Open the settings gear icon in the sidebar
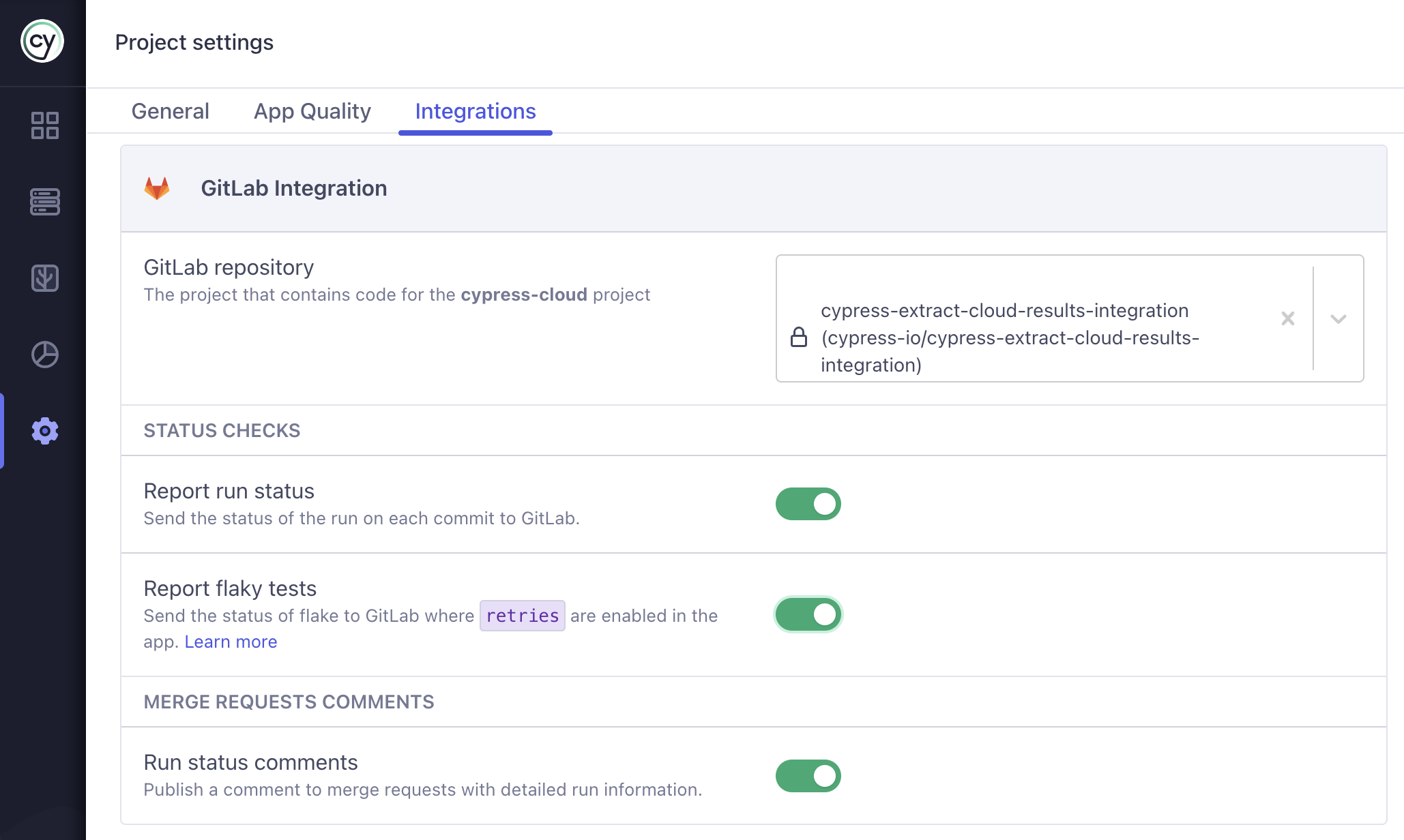The width and height of the screenshot is (1404, 840). click(45, 431)
